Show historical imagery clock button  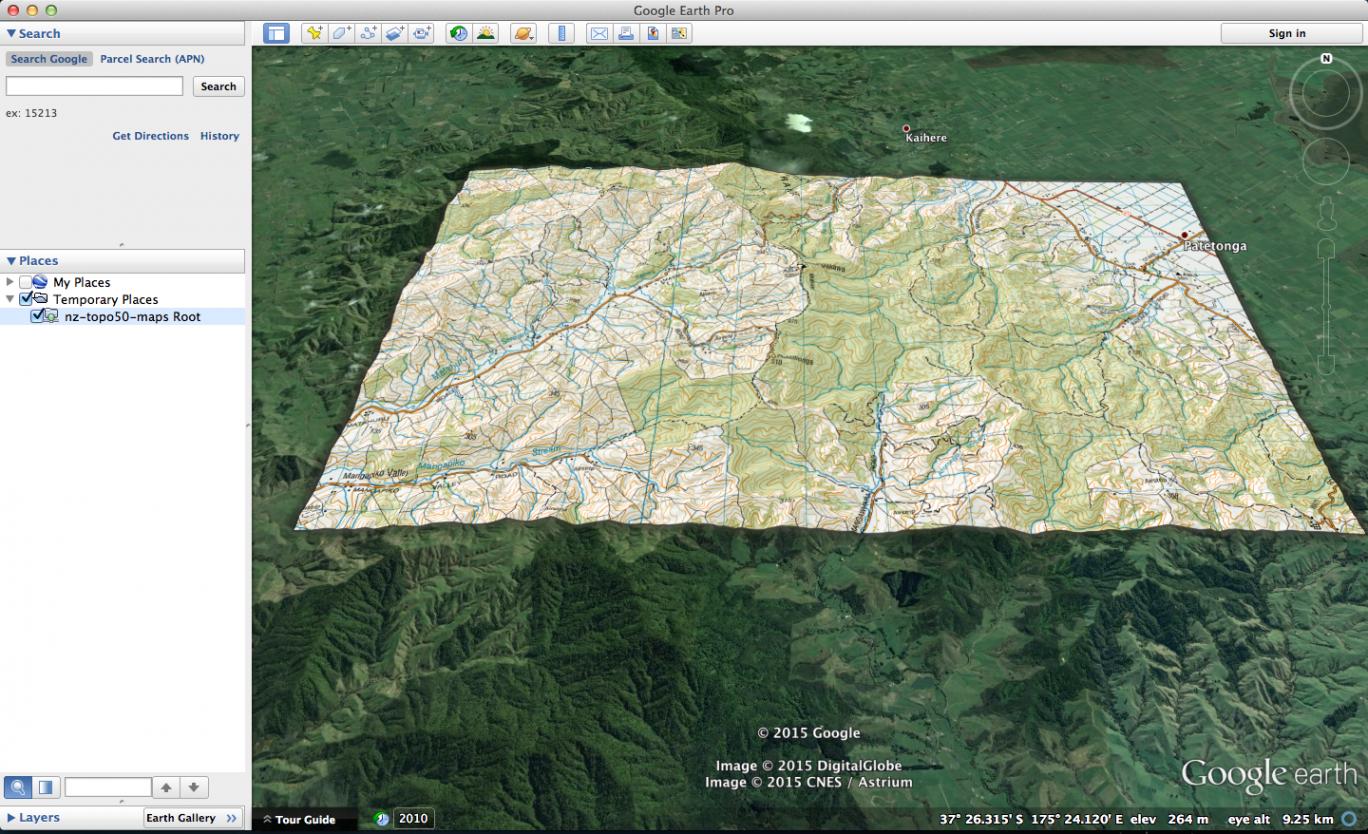pyautogui.click(x=458, y=33)
